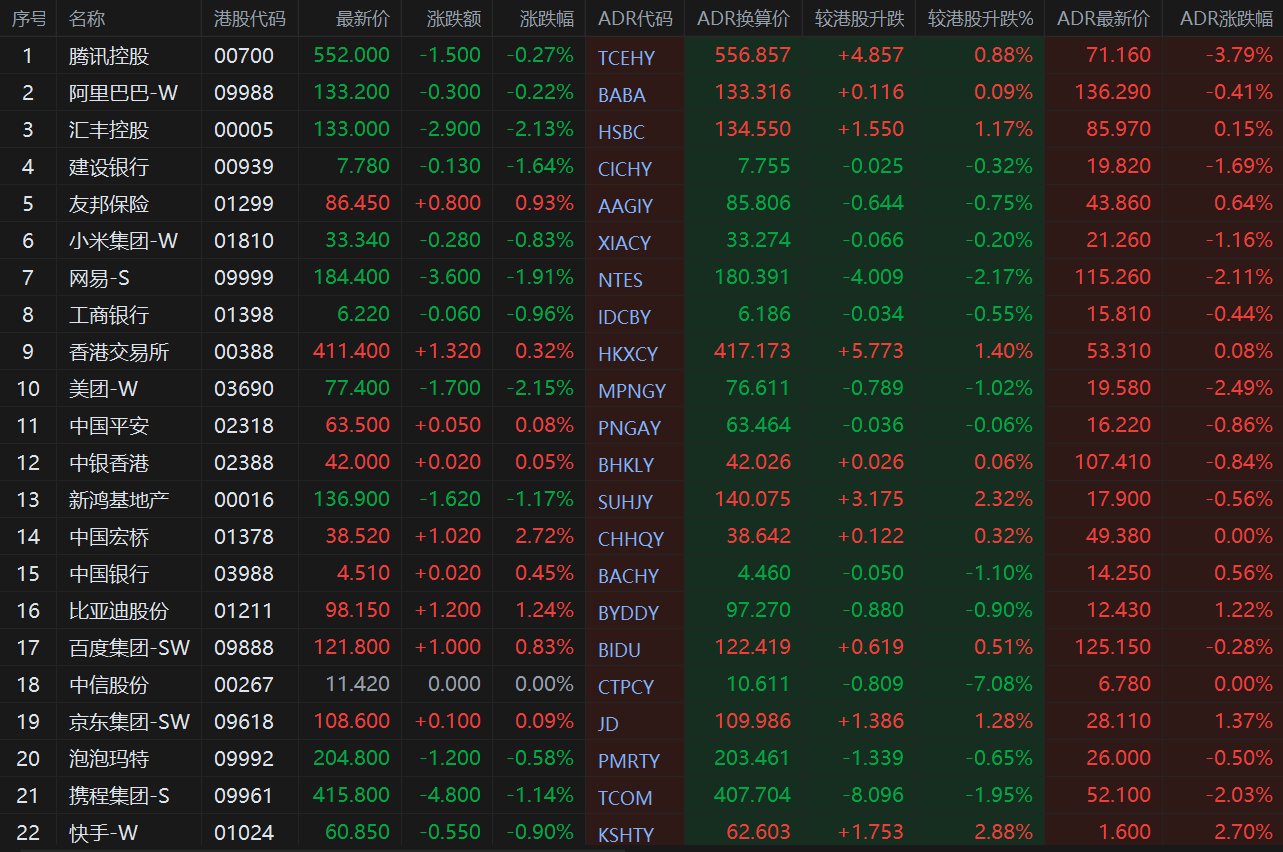Select the 腾讯控股 stock name

click(x=109, y=56)
